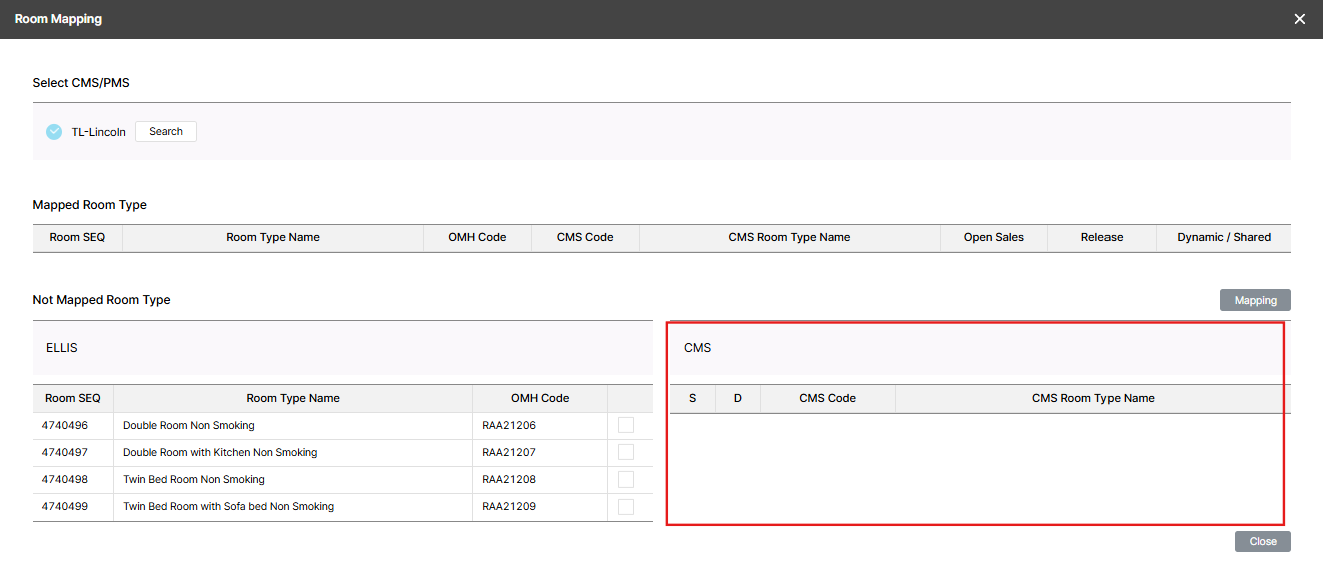Click the Close button at bottom

(1262, 541)
